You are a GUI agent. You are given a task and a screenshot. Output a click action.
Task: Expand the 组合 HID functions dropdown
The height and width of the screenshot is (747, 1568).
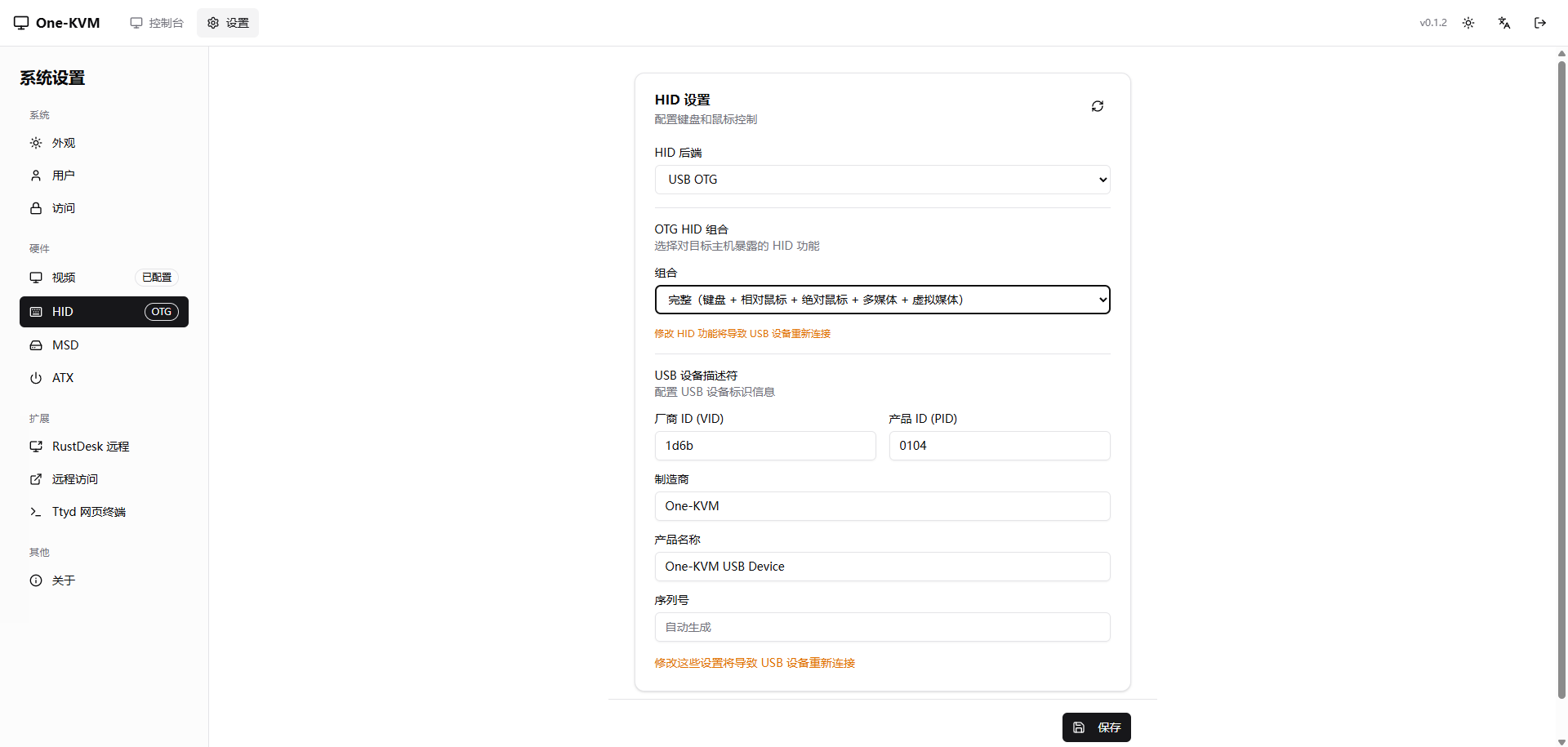(x=882, y=300)
